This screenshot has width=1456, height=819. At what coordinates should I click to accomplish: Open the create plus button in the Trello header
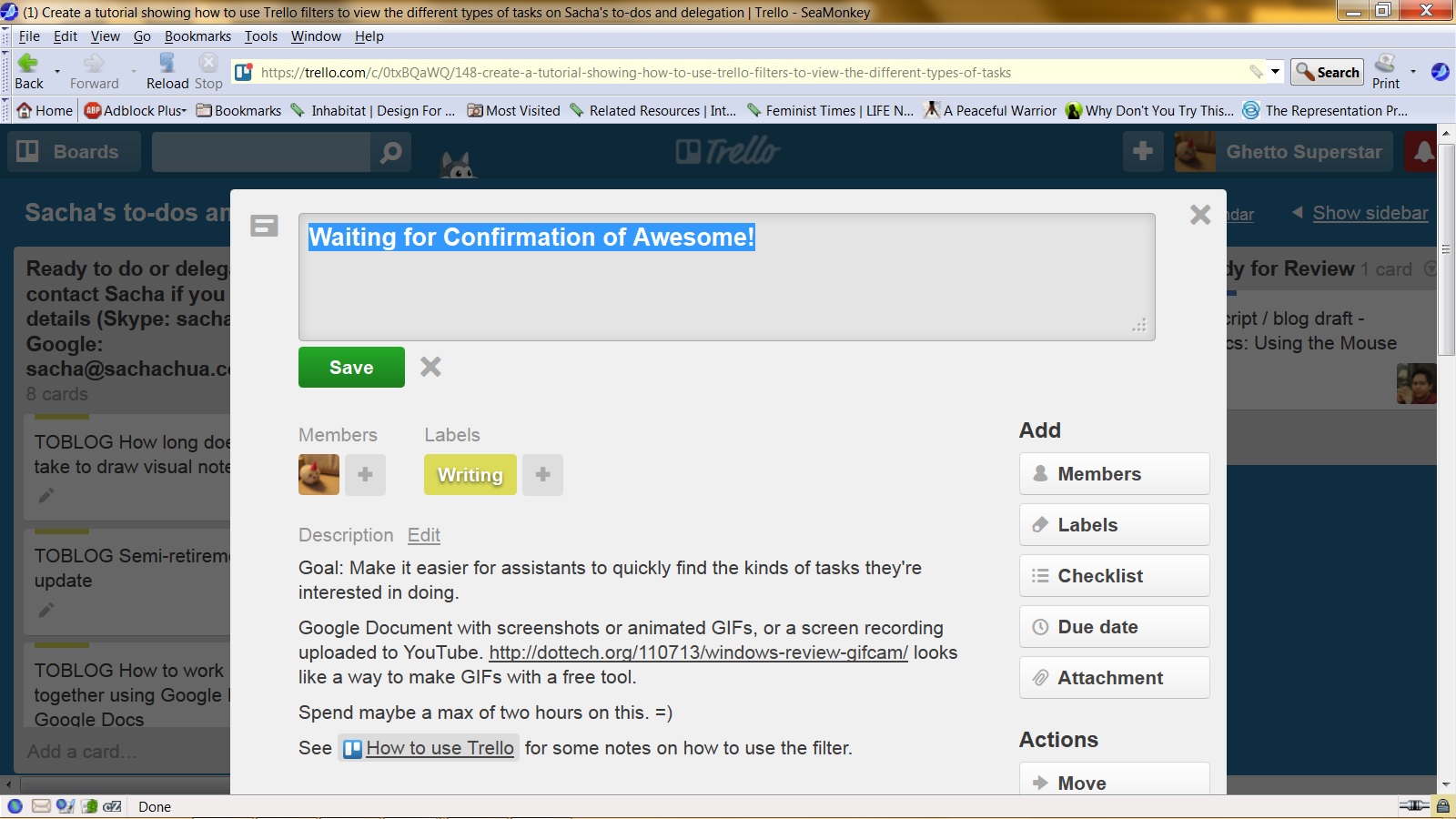click(1143, 151)
